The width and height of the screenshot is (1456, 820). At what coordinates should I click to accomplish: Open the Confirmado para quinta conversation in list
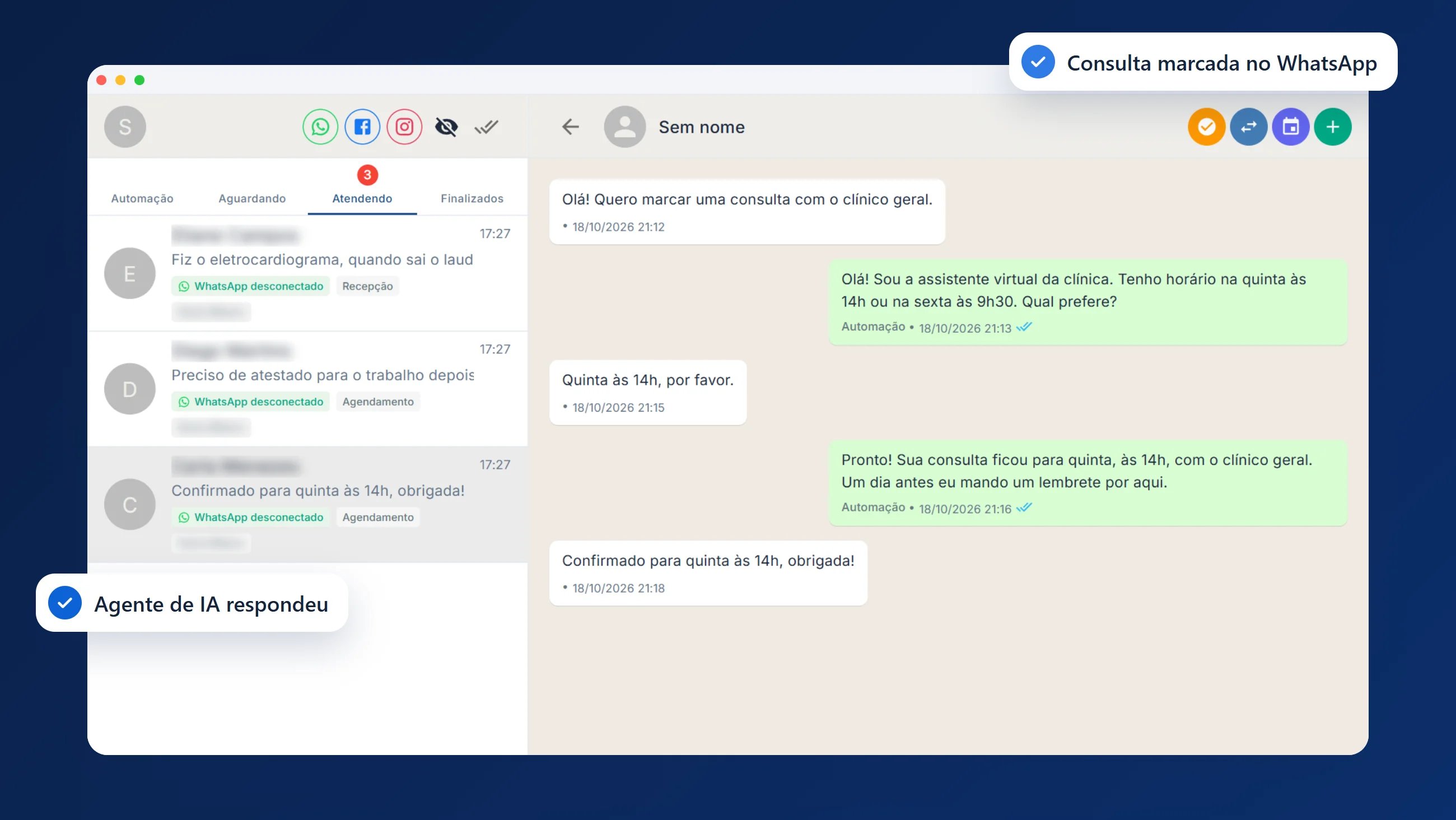point(308,505)
